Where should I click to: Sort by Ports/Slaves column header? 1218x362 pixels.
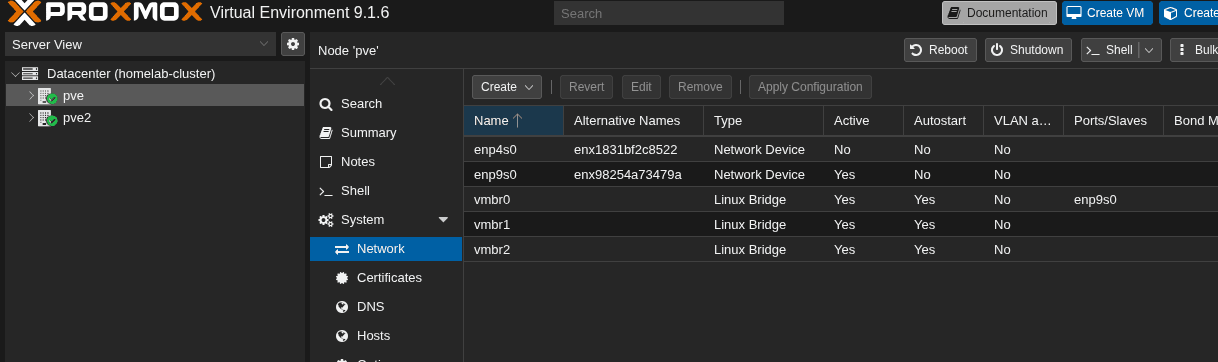(x=1113, y=120)
